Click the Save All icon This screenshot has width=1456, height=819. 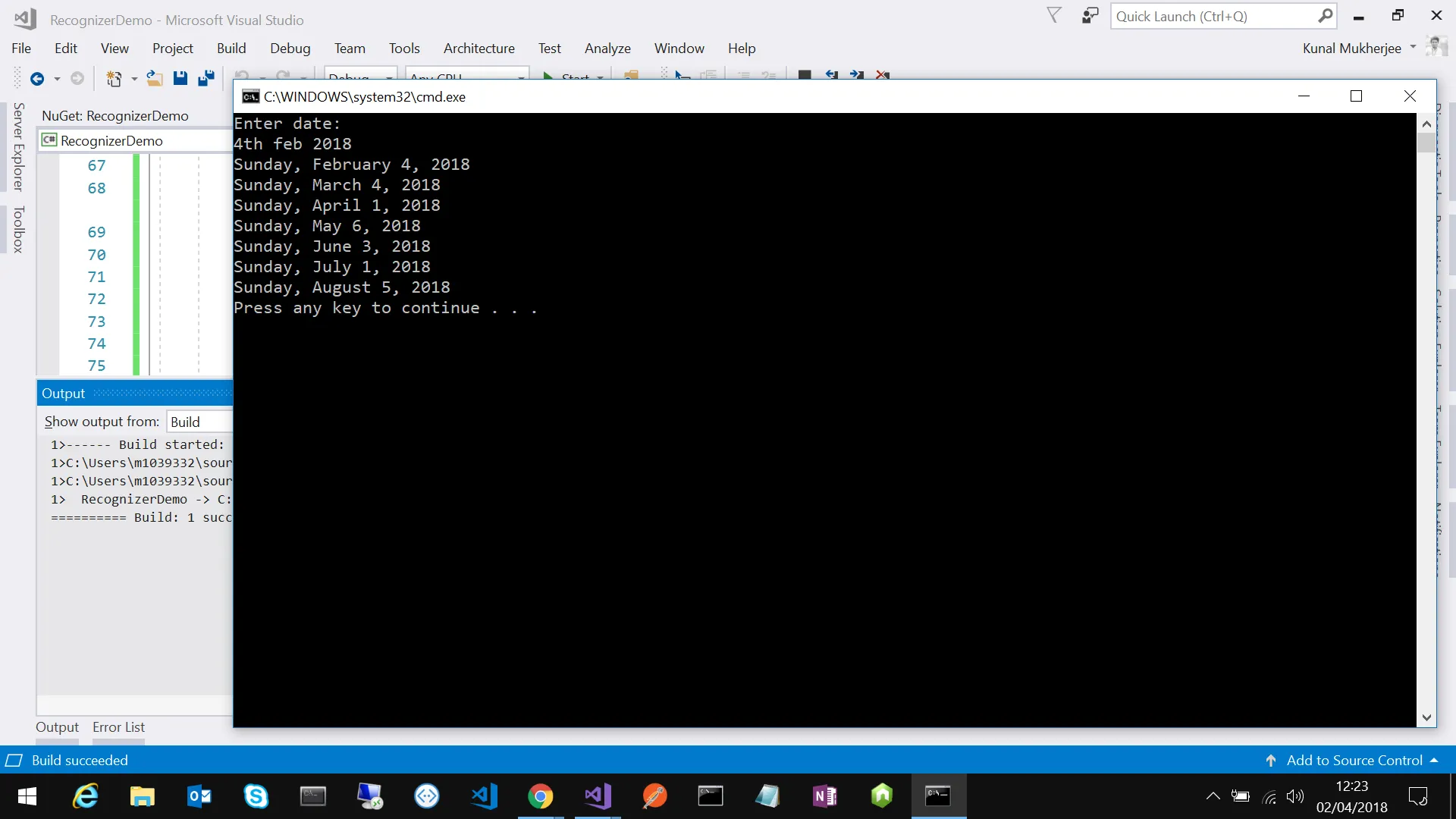206,78
